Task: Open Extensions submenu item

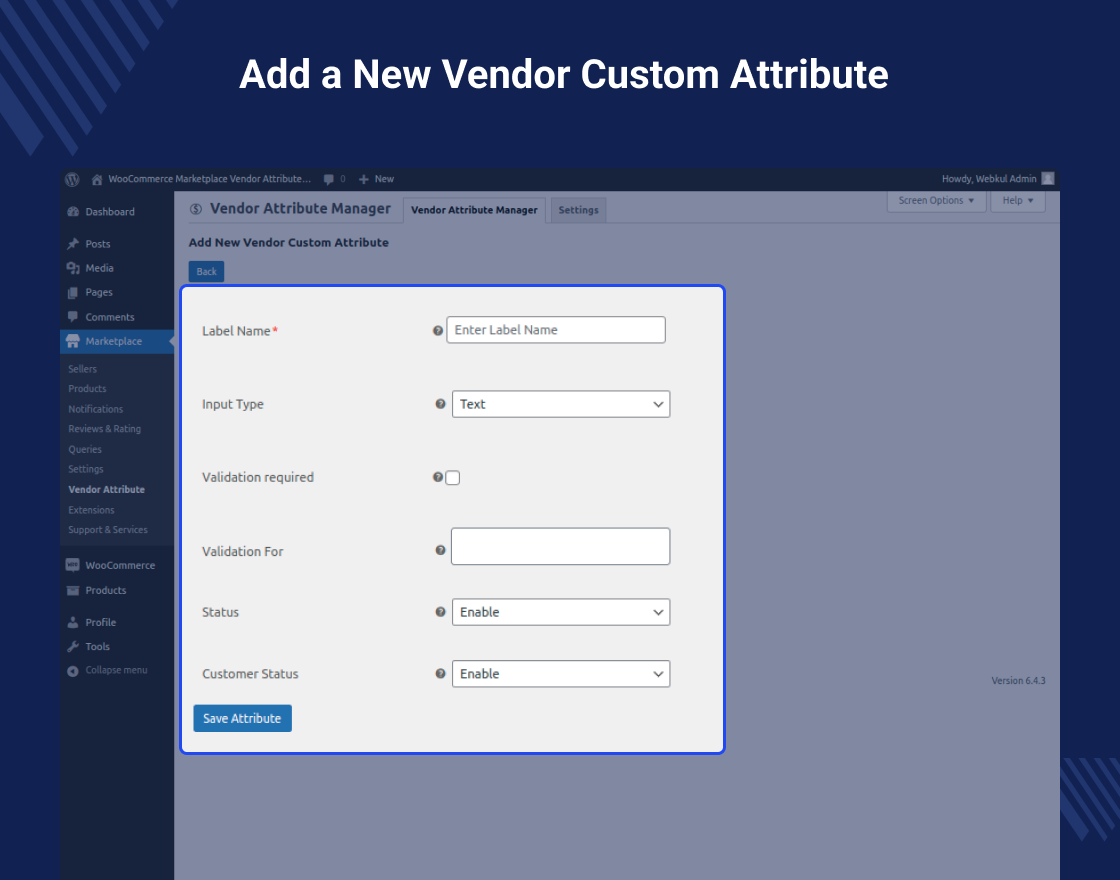Action: coord(91,510)
